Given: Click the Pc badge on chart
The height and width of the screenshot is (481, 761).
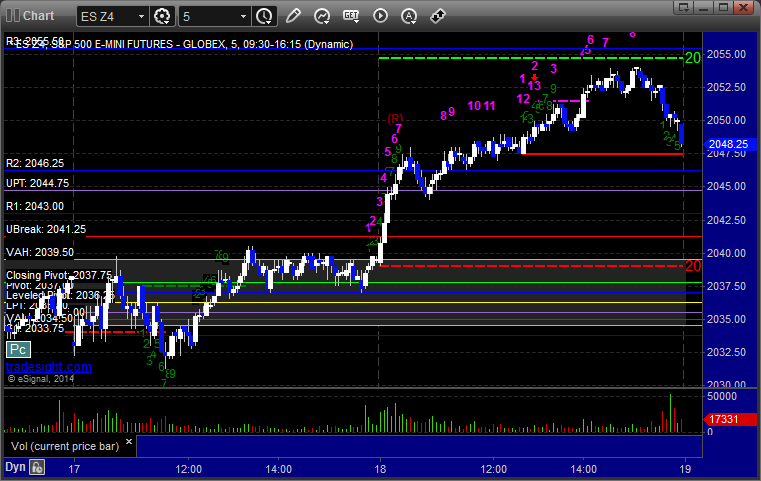Looking at the screenshot, I should [18, 349].
